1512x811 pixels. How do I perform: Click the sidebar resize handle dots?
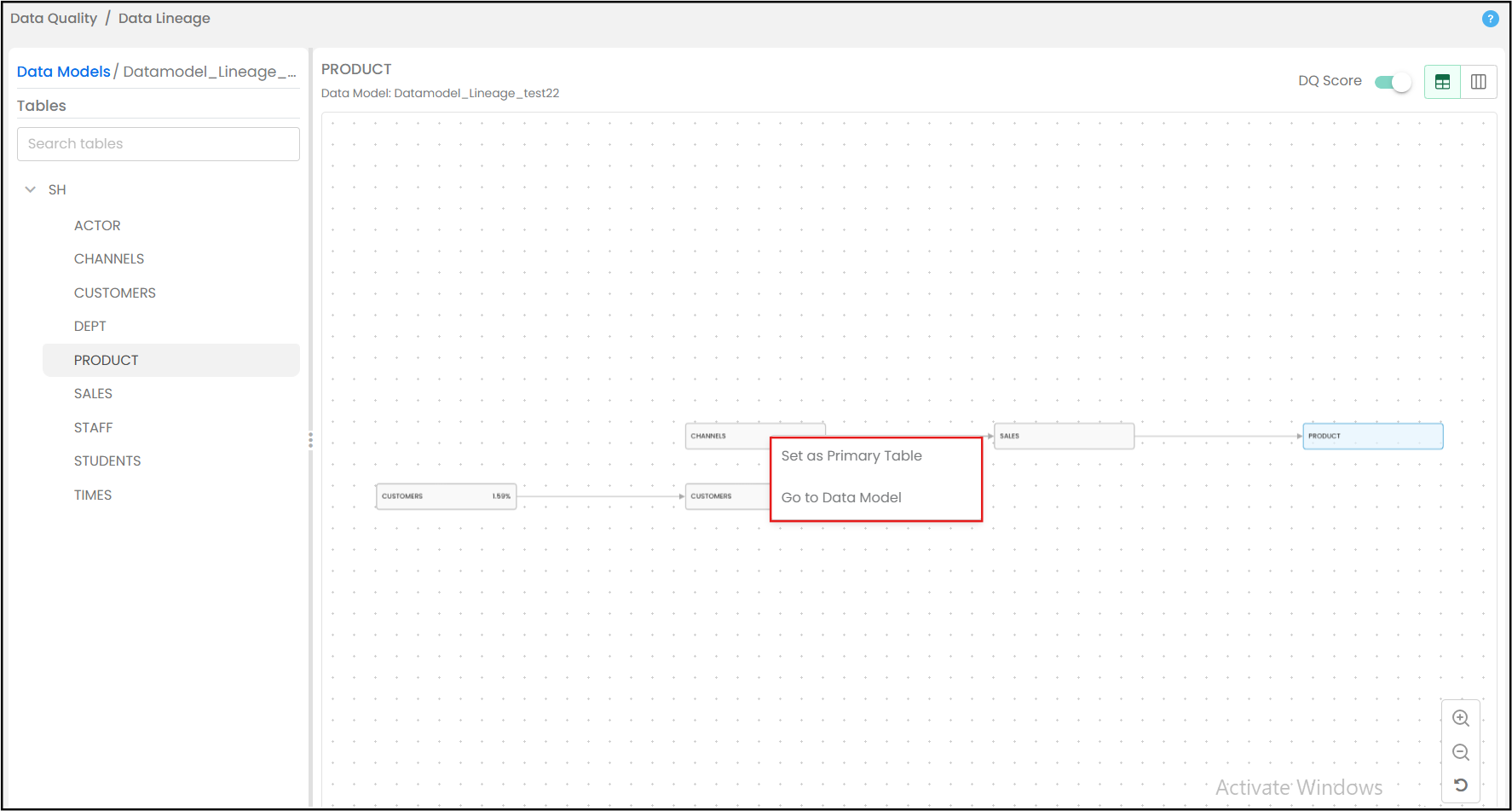tap(310, 440)
